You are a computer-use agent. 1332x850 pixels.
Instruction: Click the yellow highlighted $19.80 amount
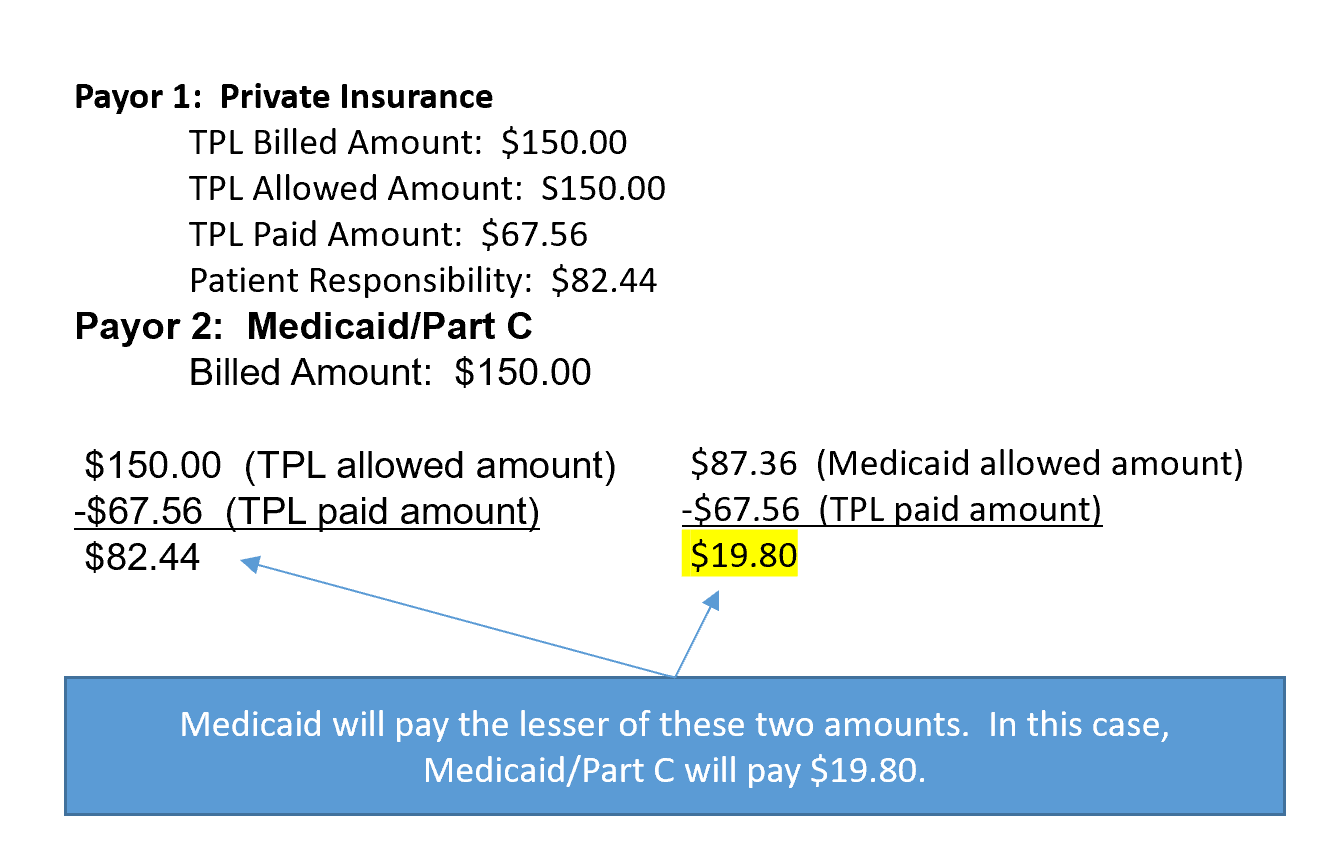[739, 555]
